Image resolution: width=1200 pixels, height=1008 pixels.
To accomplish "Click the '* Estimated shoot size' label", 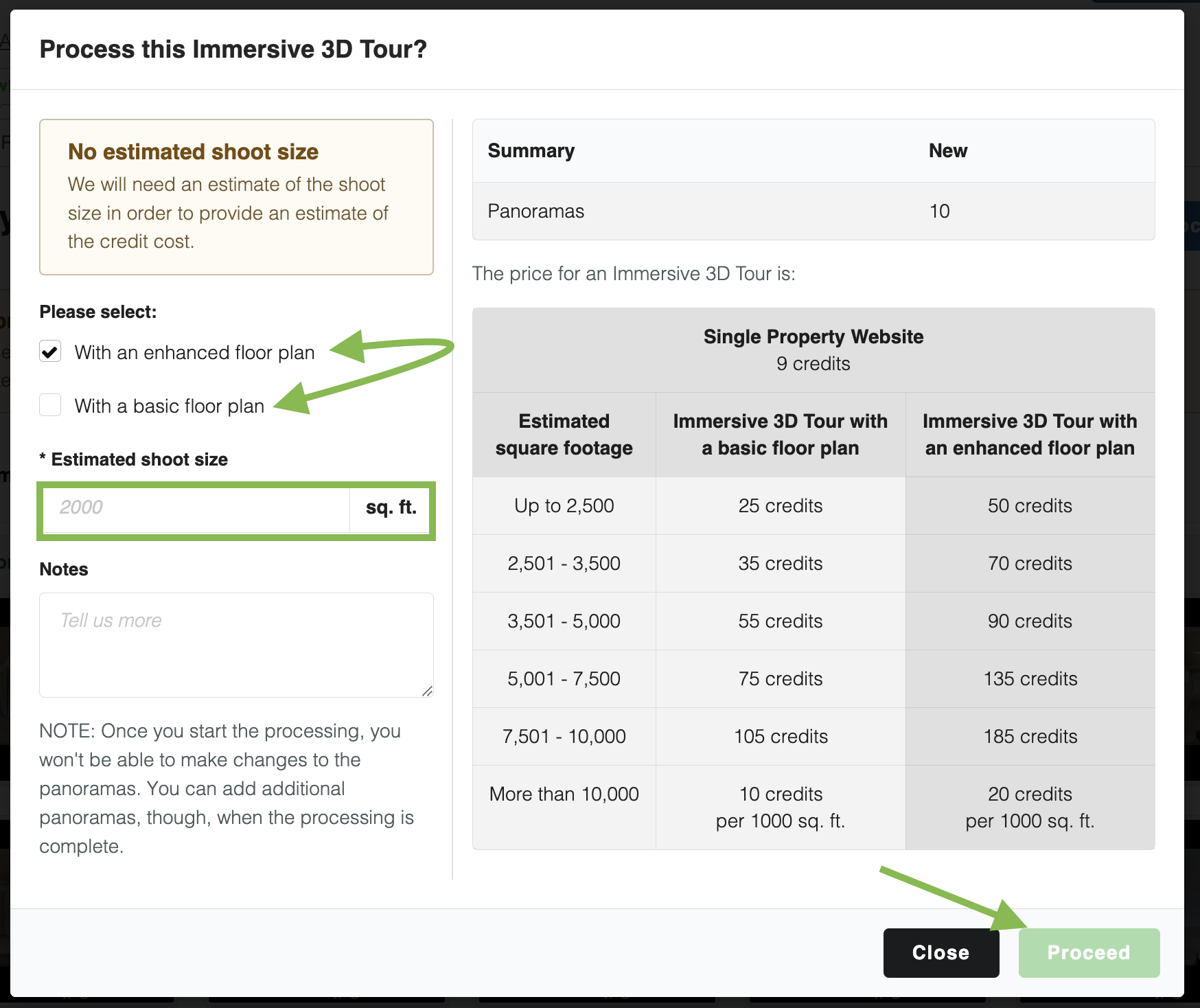I will coord(134,459).
